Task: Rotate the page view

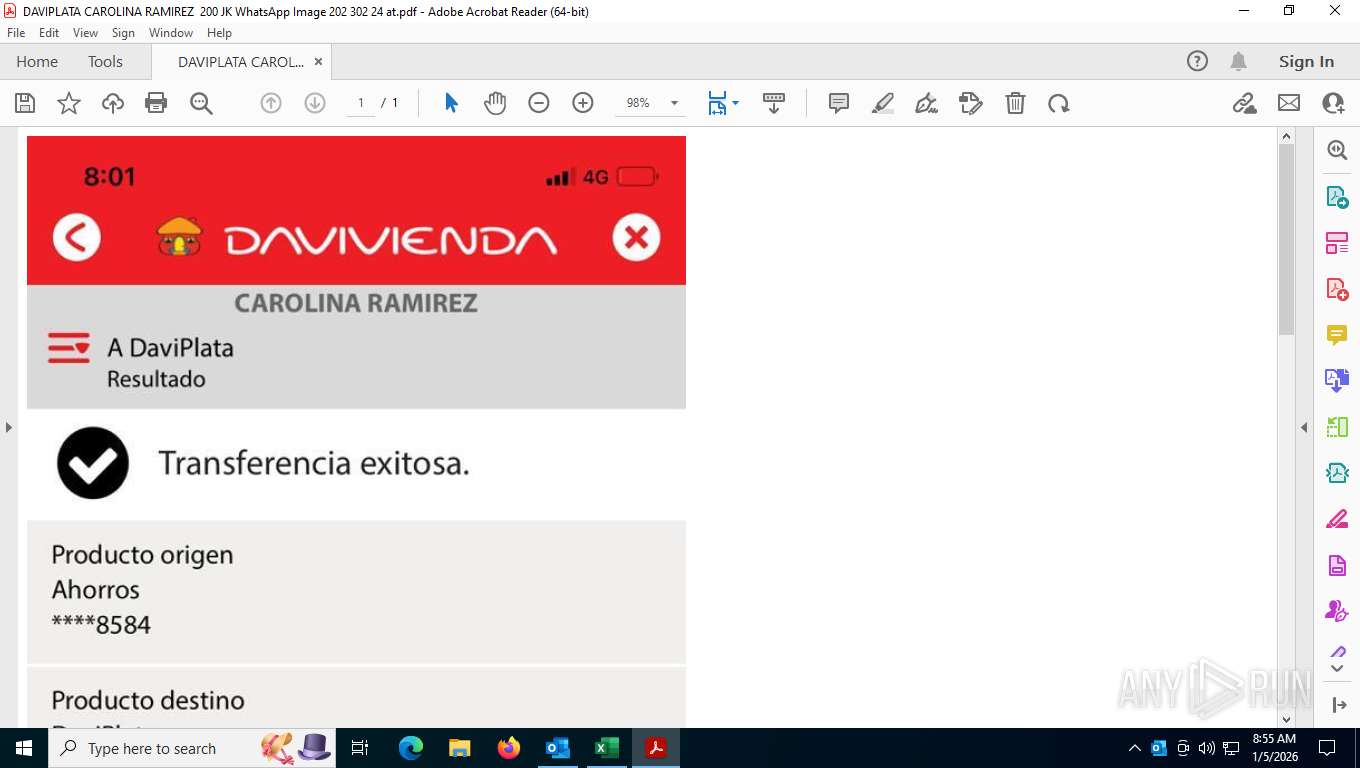Action: (x=1059, y=103)
